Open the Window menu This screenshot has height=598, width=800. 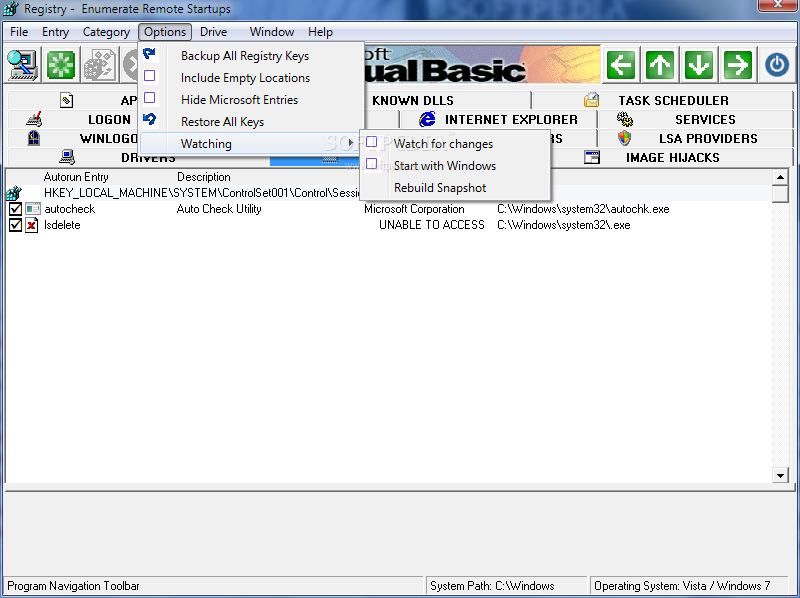[x=271, y=32]
